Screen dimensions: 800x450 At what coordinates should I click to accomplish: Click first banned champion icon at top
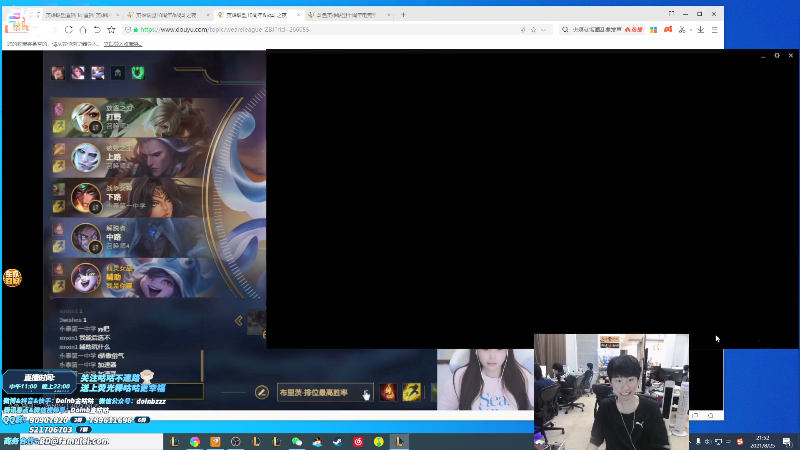coord(58,73)
